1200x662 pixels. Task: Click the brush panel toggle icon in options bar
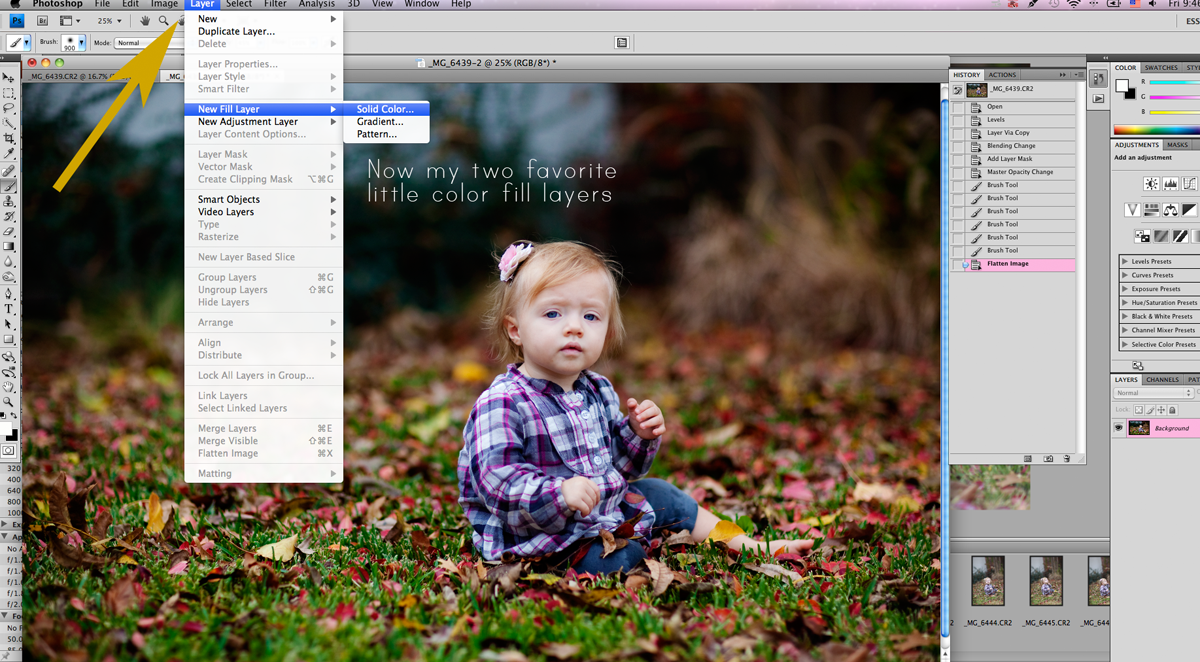622,43
